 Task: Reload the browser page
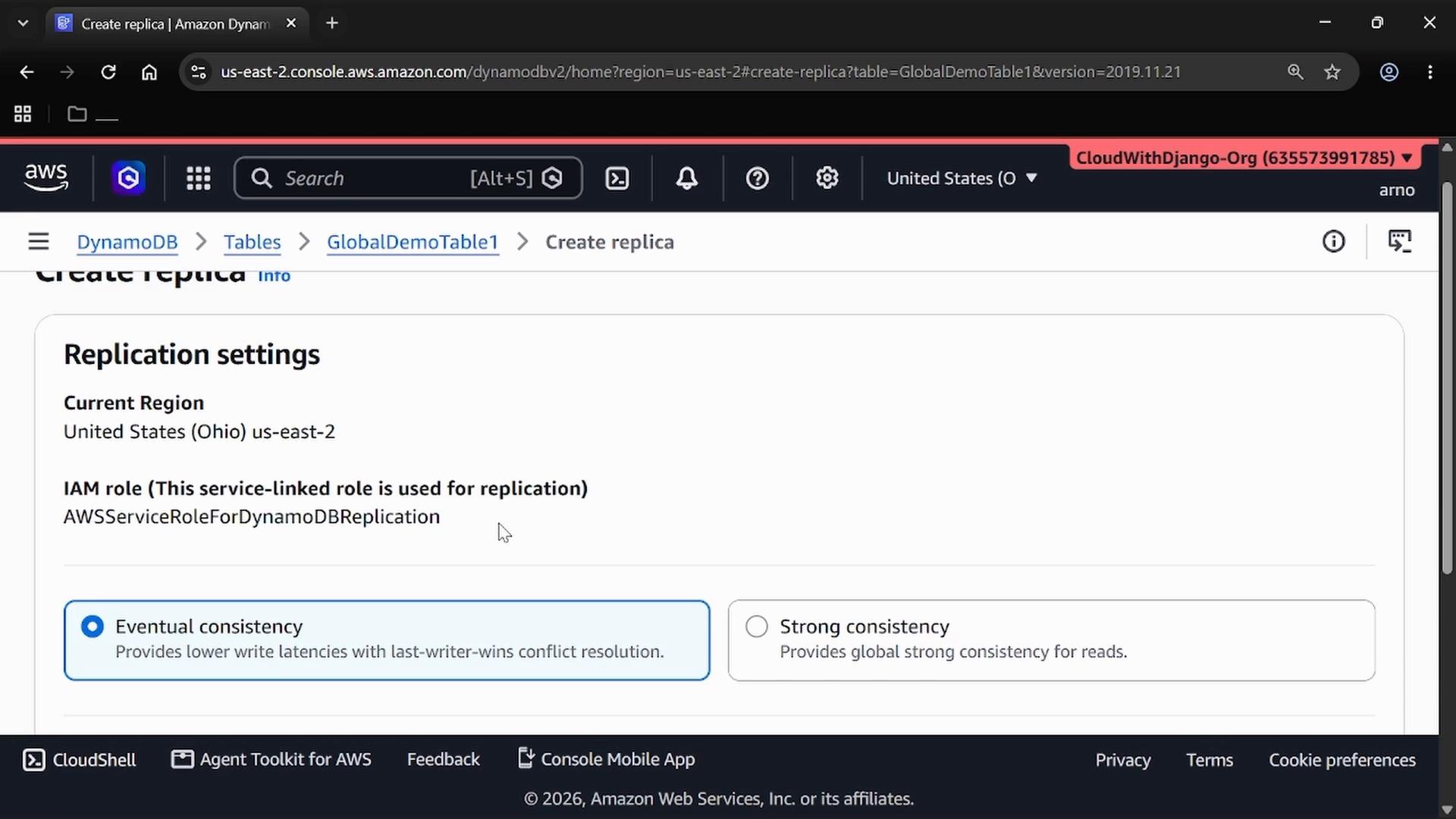pyautogui.click(x=108, y=72)
